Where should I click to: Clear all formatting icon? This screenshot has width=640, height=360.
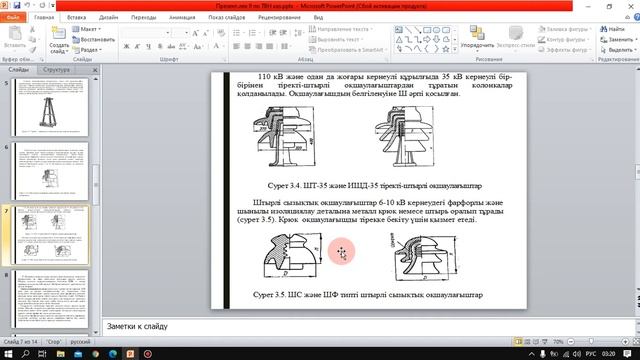tap(221, 33)
